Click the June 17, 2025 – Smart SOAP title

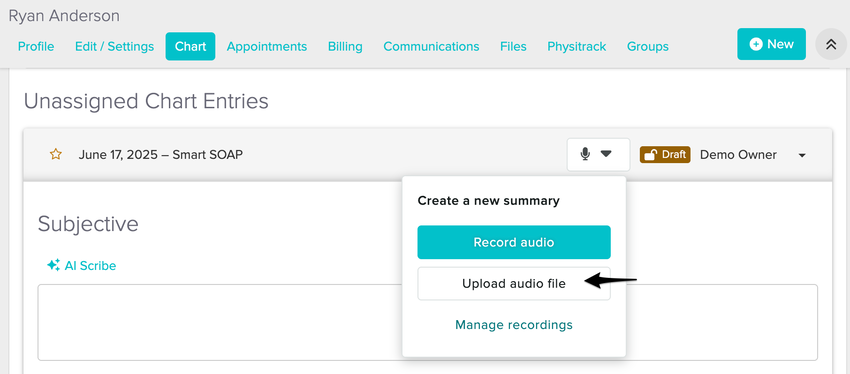pyautogui.click(x=160, y=155)
